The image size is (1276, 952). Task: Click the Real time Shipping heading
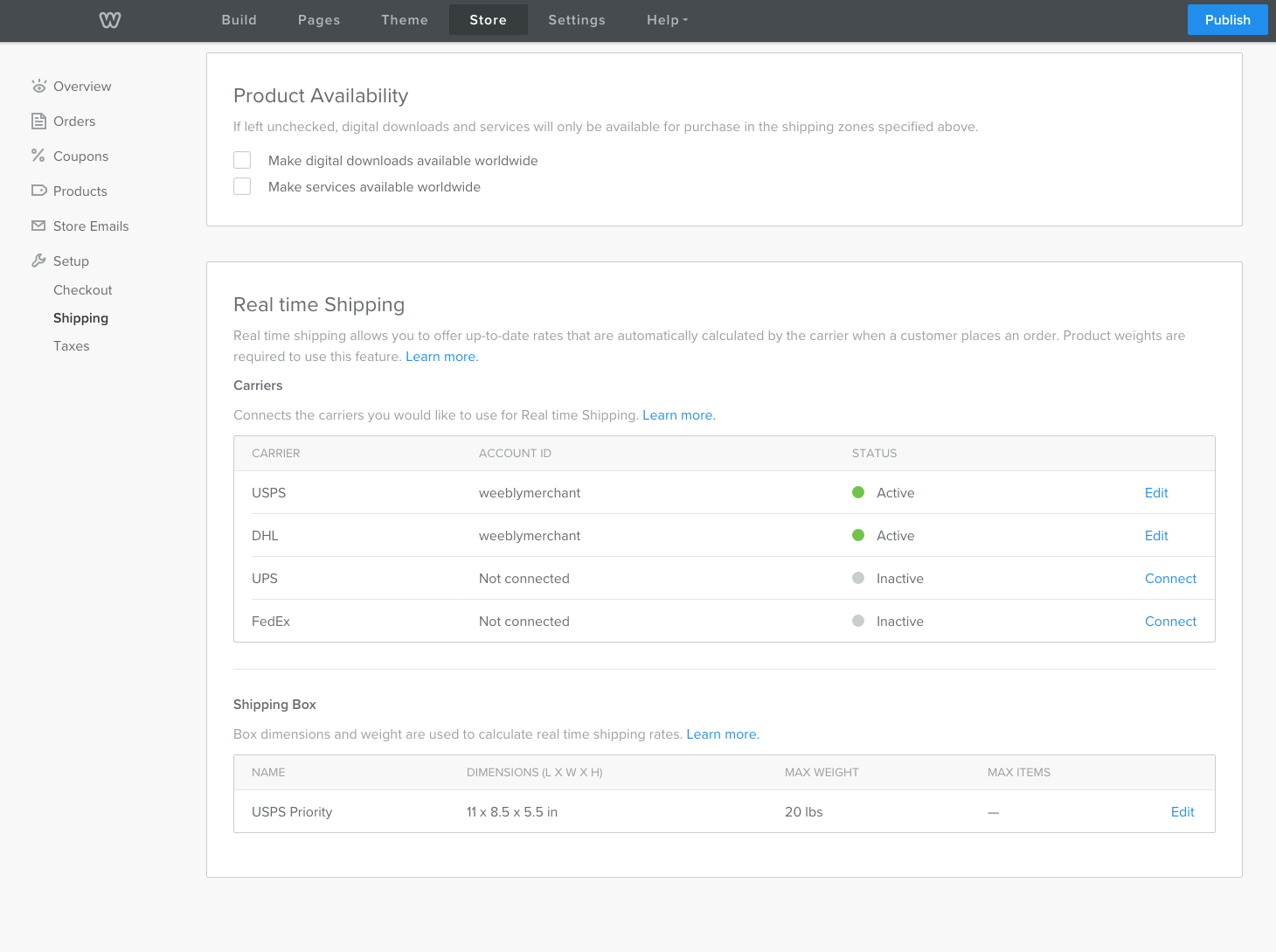319,304
